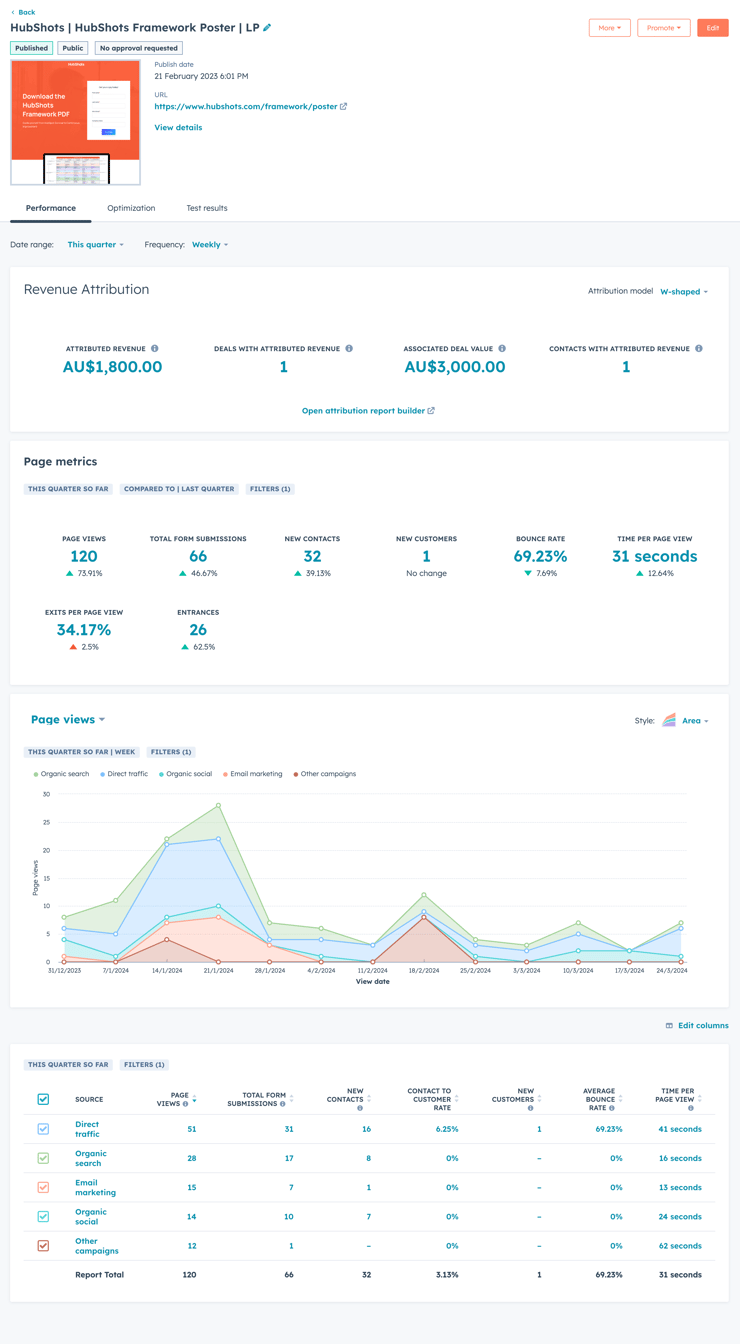This screenshot has width=740, height=1344.
Task: Click the Edit columns link
Action: click(703, 1026)
